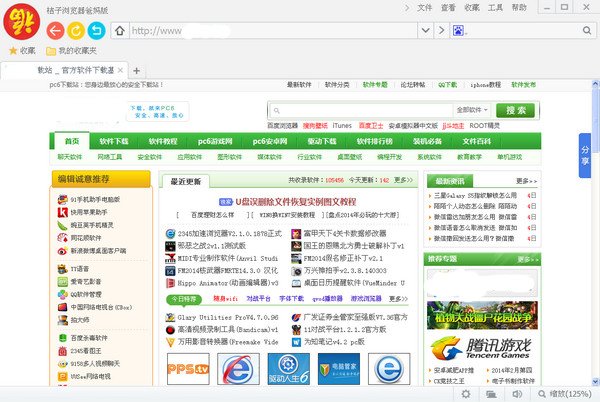The image size is (600, 402).
Task: Click the 腾讯游戏 Tencent Games banner
Action: (x=482, y=348)
